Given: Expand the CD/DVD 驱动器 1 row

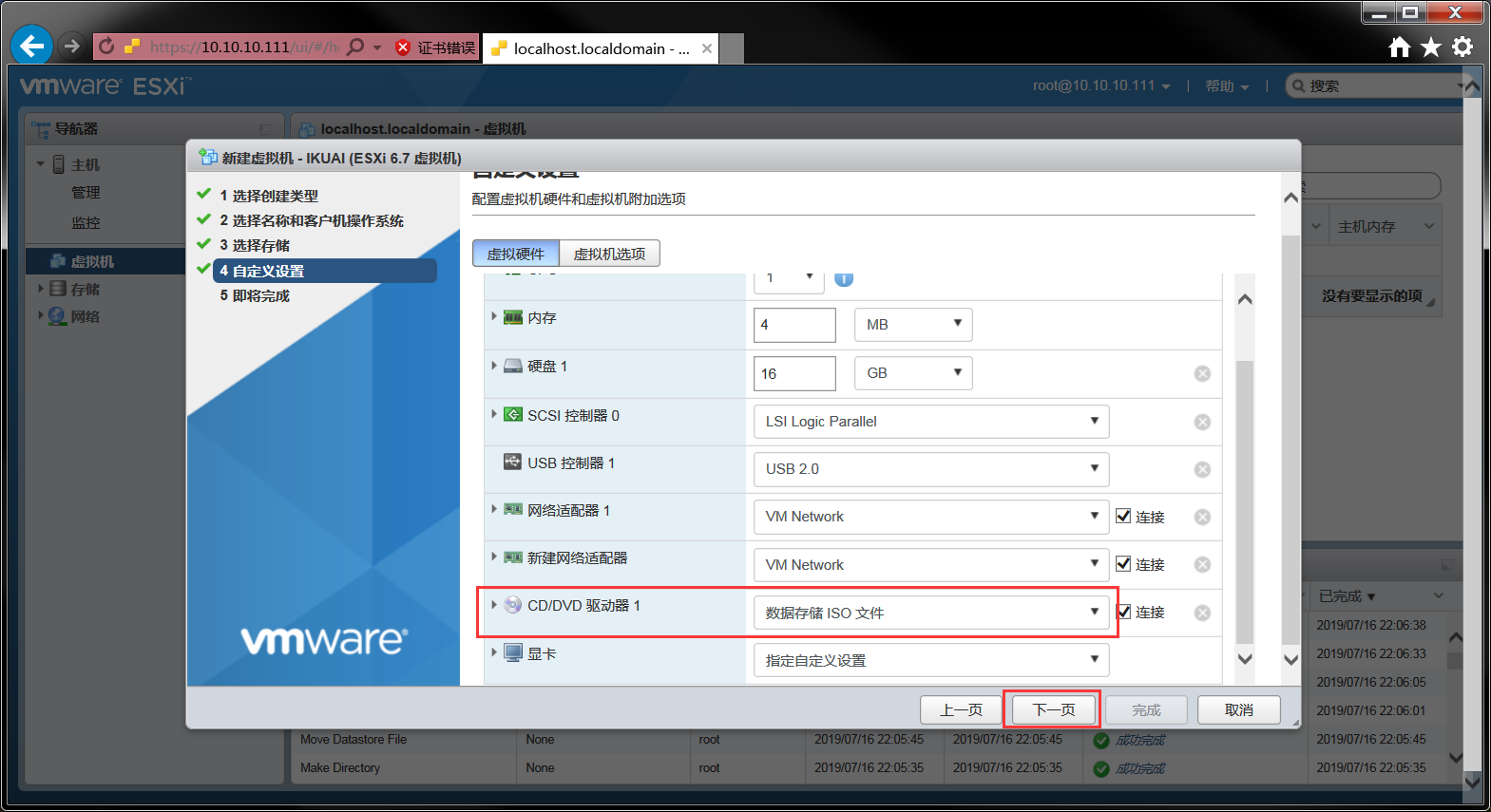Looking at the screenshot, I should click(494, 604).
